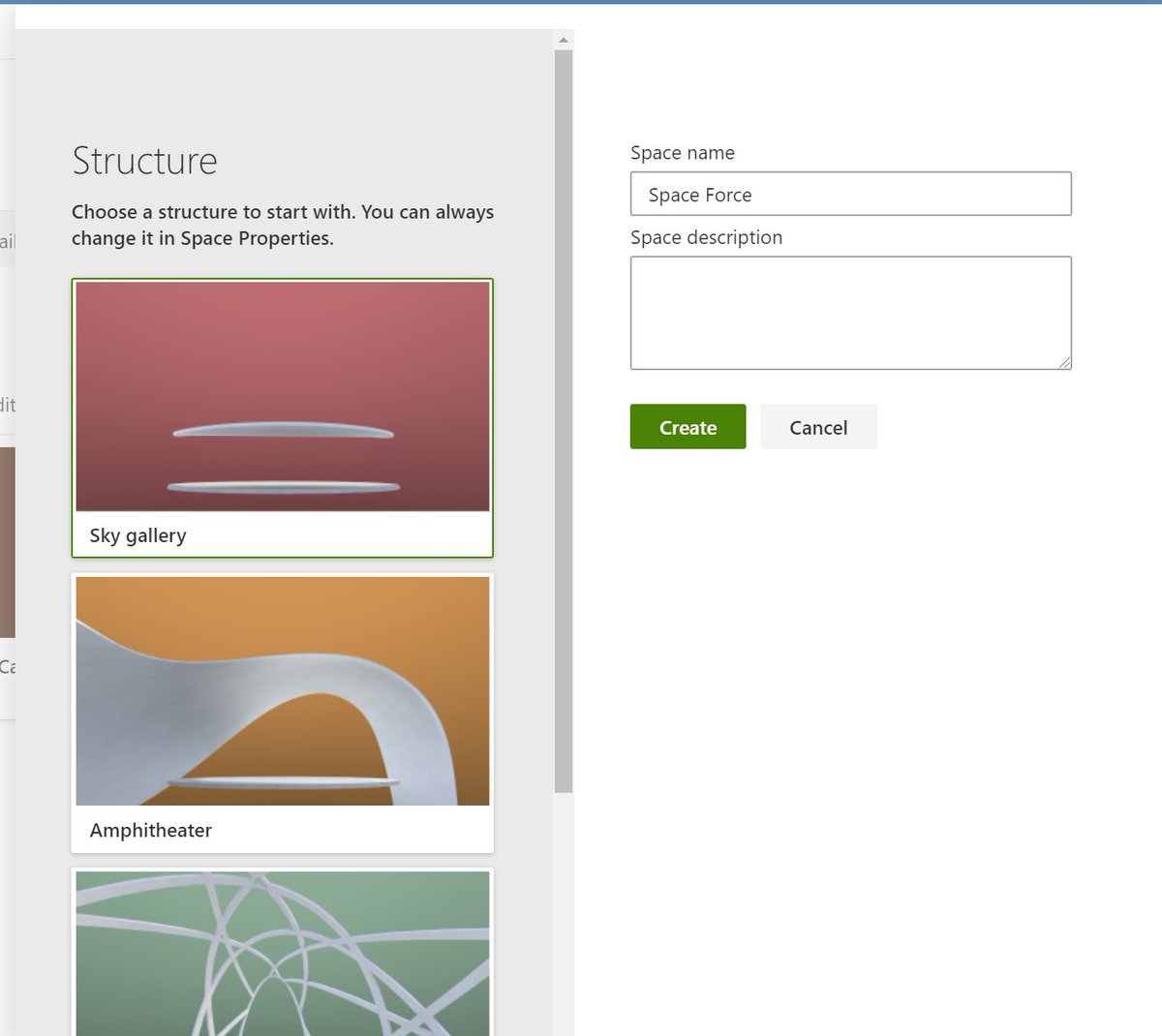Screen dimensions: 1162x1036
Task: Click the scrollbar up arrow
Action: point(564,40)
